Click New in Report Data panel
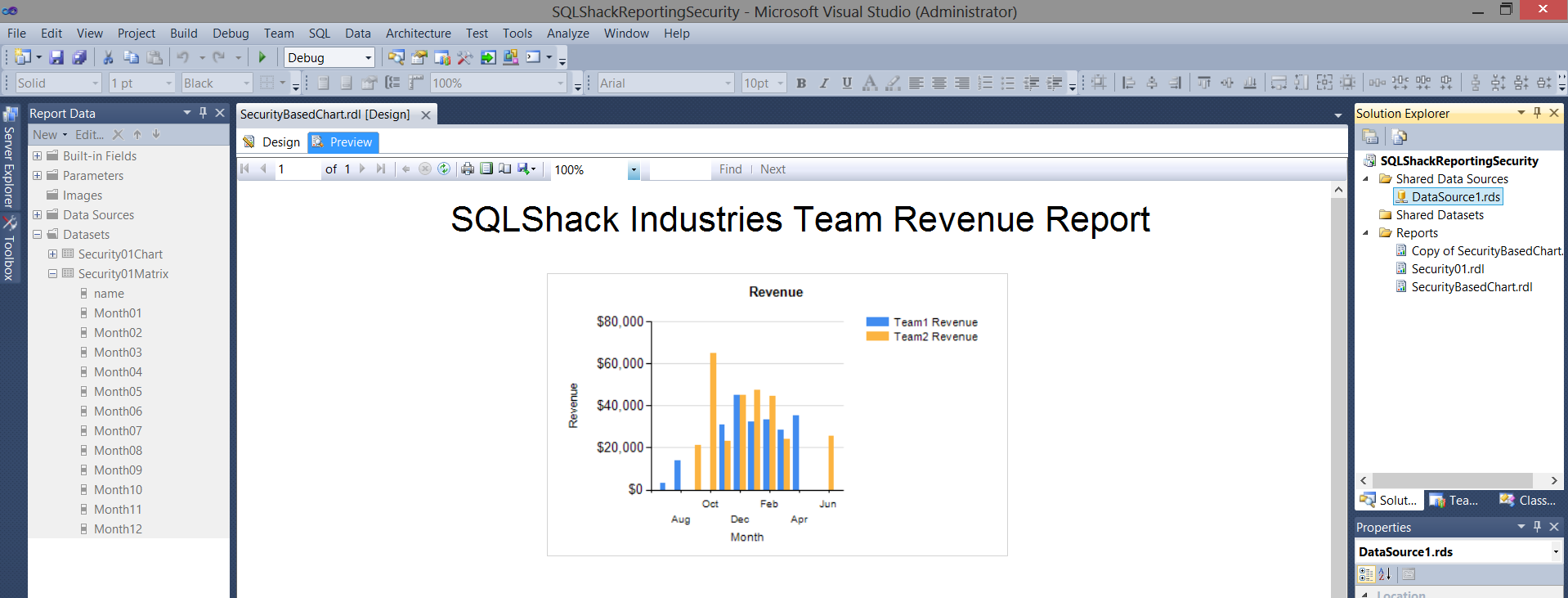Viewport: 1568px width, 598px height. [x=50, y=134]
